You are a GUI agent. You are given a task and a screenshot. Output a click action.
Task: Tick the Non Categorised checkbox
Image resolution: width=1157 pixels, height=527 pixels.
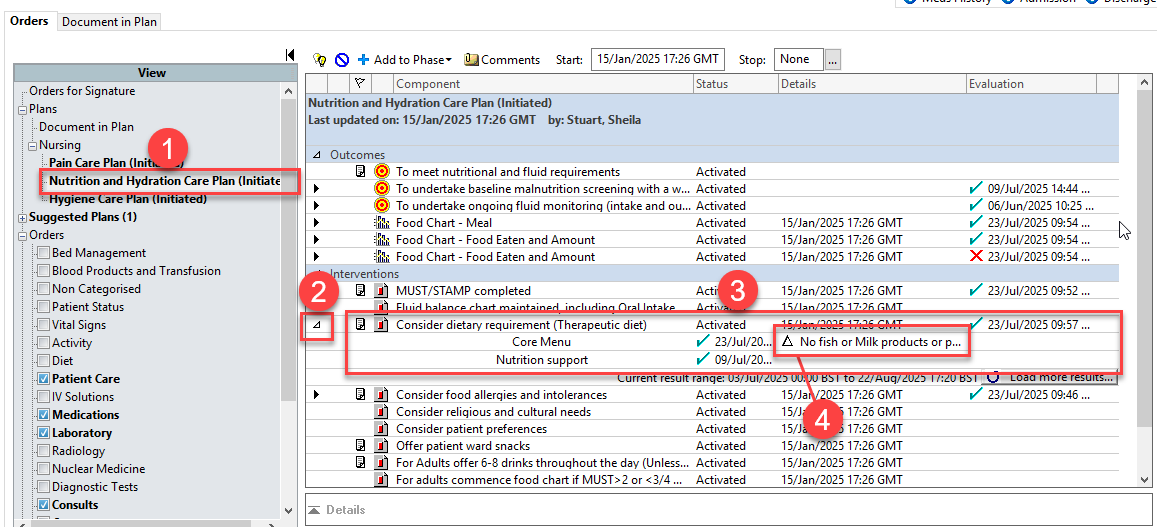(x=44, y=289)
